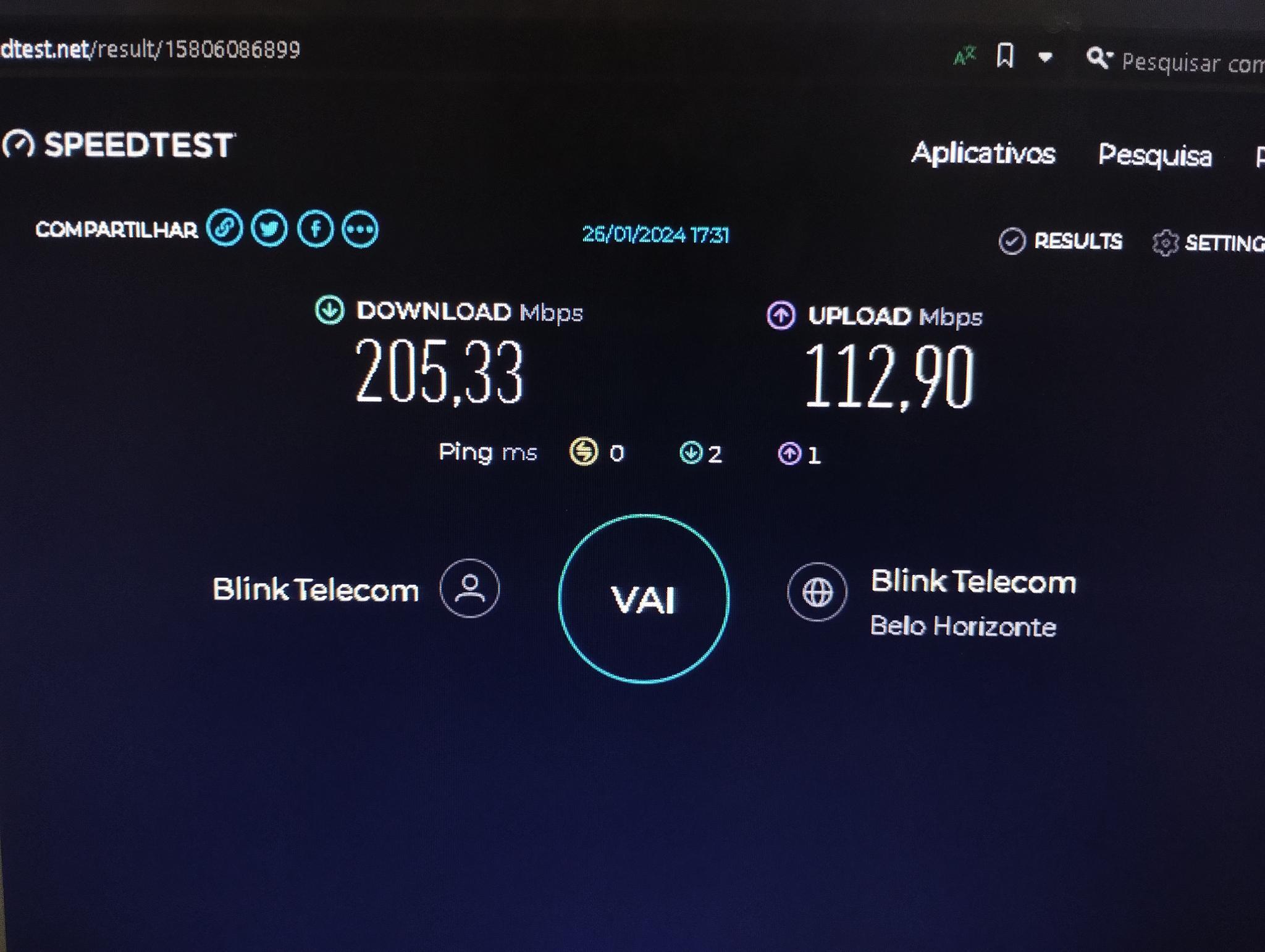Screen dimensions: 1265x952
Task: Expand the dropdown arrow beside bookmark icon
Action: coord(1045,58)
